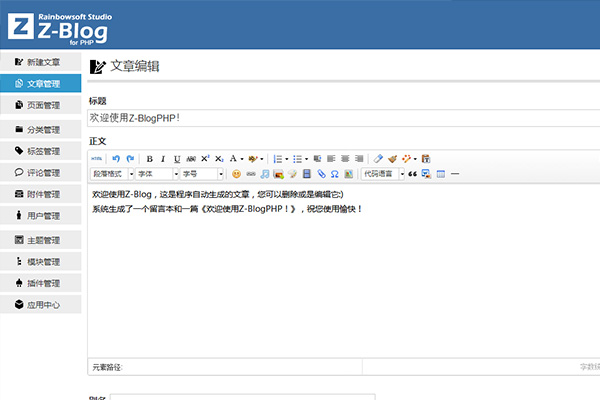Apply italic formatting to text
The width and height of the screenshot is (600, 400).
(x=164, y=158)
